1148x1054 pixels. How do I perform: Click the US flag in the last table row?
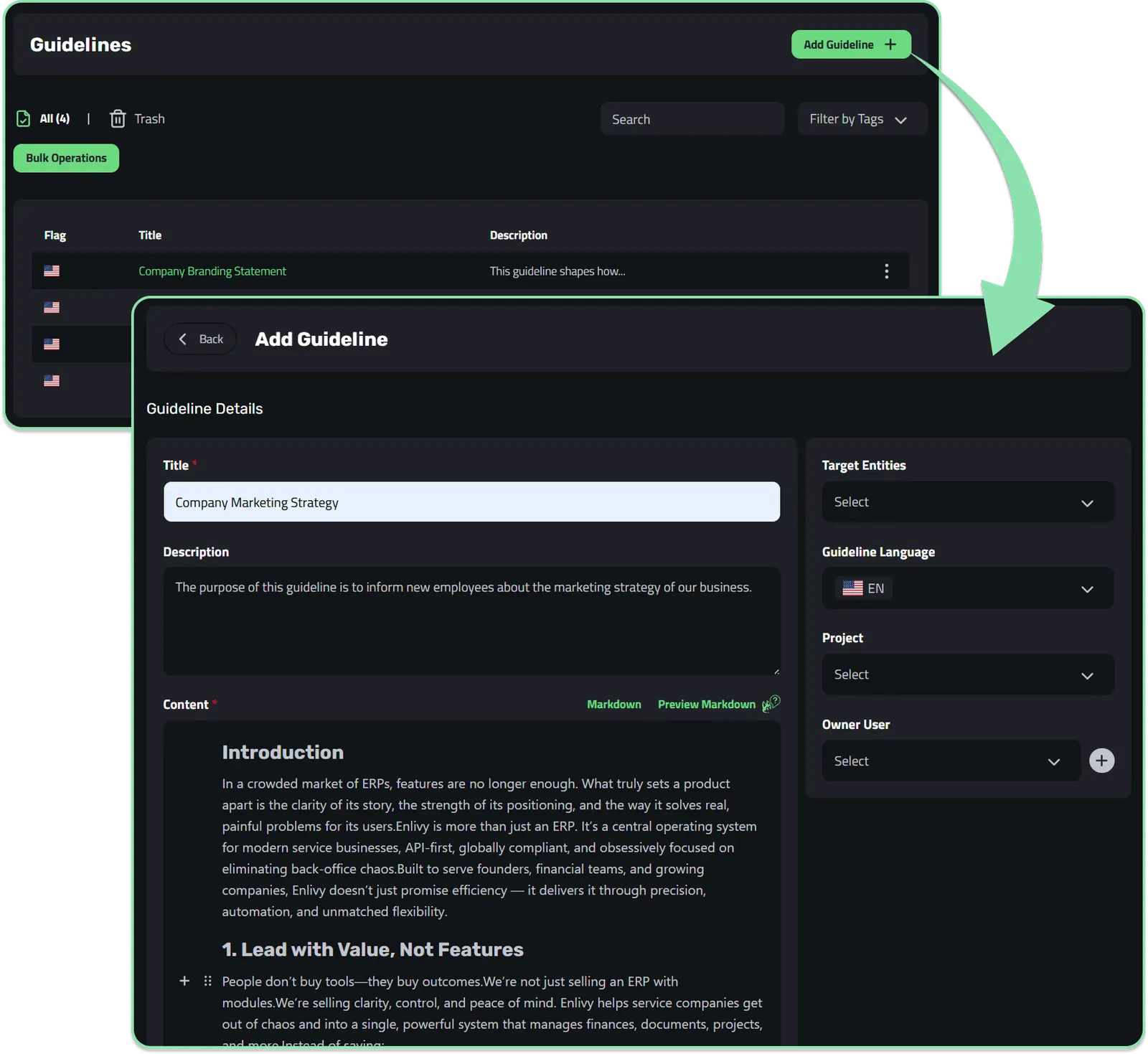(52, 381)
